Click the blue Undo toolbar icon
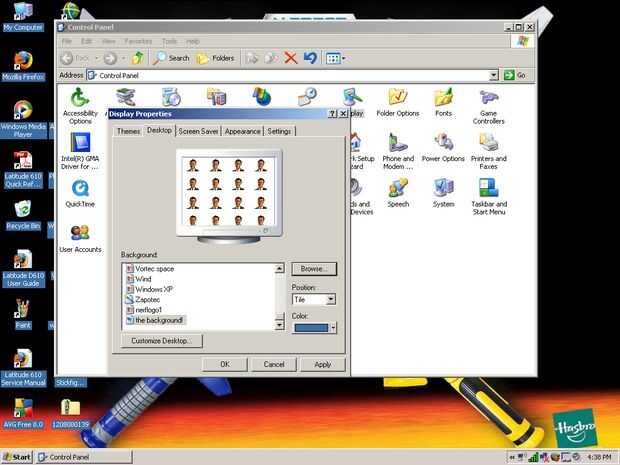Screen dimensions: 620x465 (310, 58)
